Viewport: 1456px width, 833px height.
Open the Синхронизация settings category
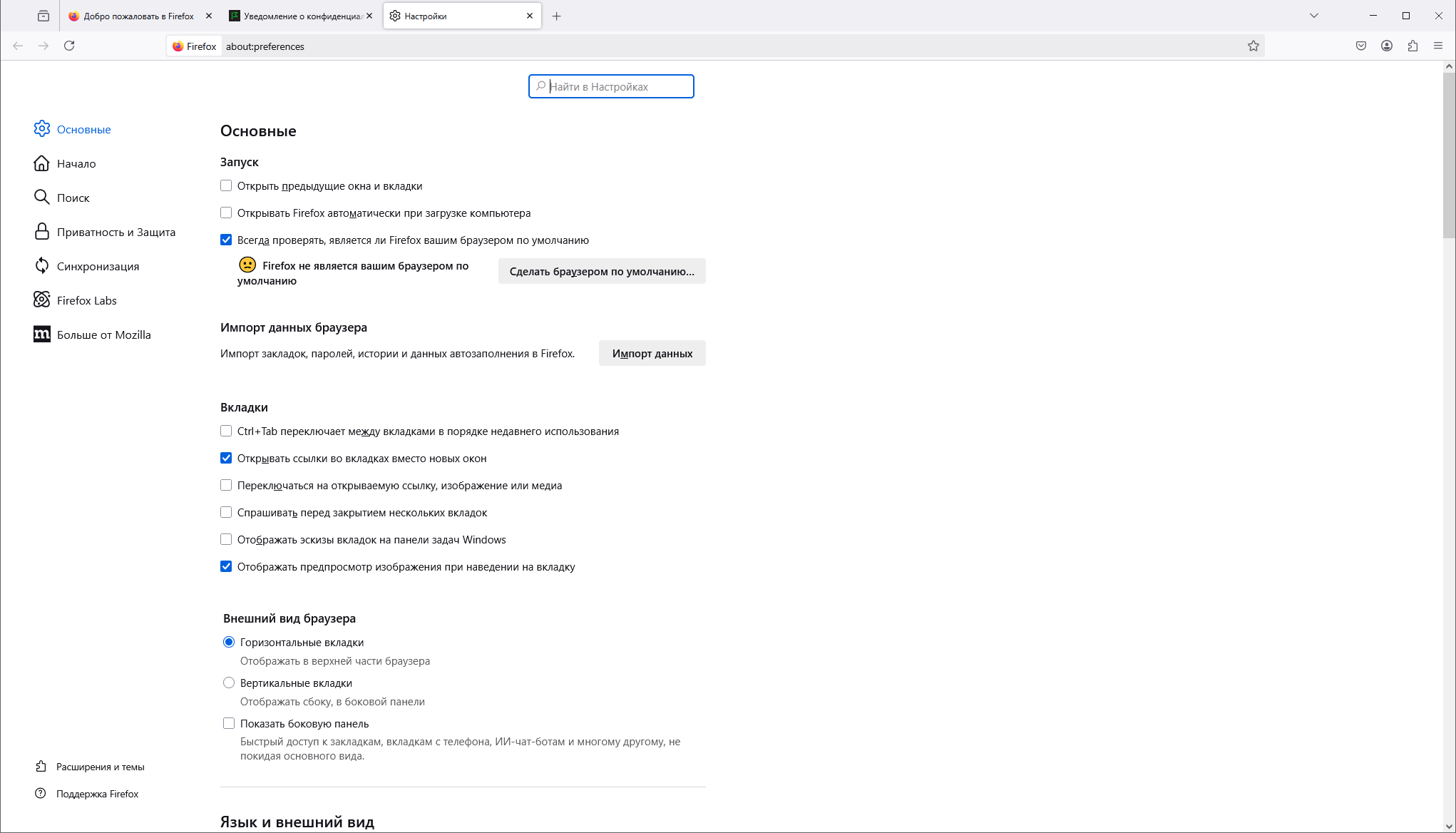(x=87, y=266)
